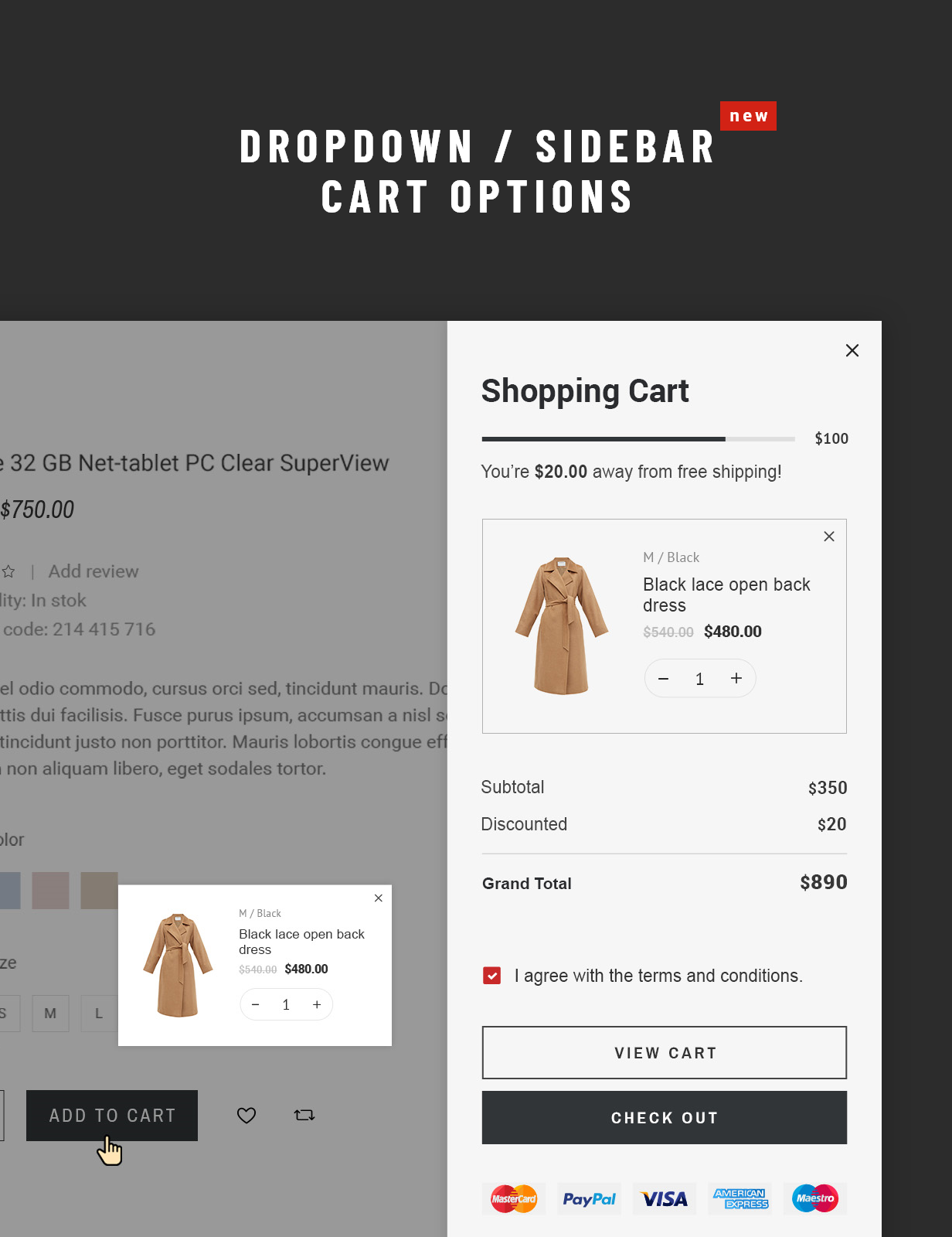Increase quantity in dropdown cart popup

pyautogui.click(x=317, y=1004)
